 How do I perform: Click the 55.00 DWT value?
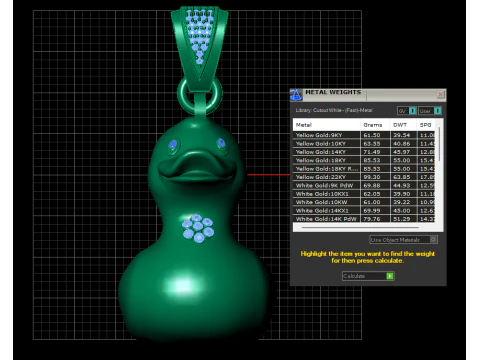coord(402,160)
